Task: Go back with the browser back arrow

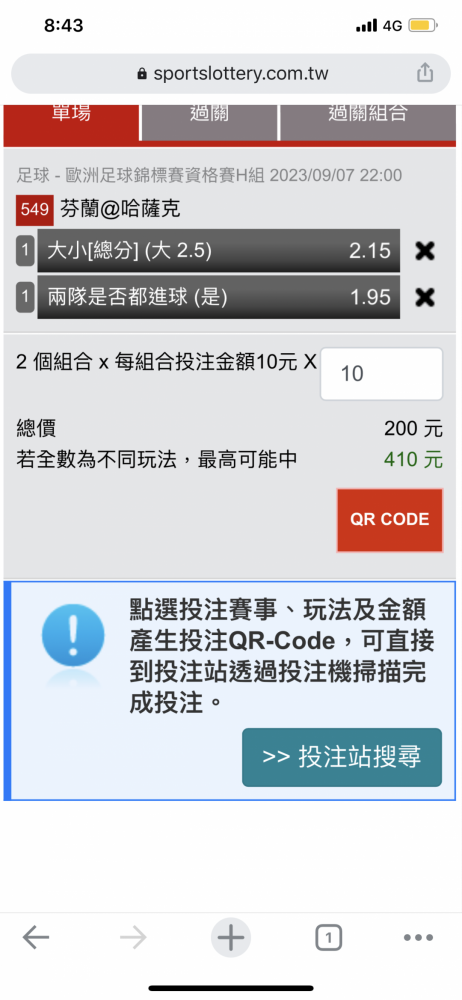Action: click(x=36, y=938)
